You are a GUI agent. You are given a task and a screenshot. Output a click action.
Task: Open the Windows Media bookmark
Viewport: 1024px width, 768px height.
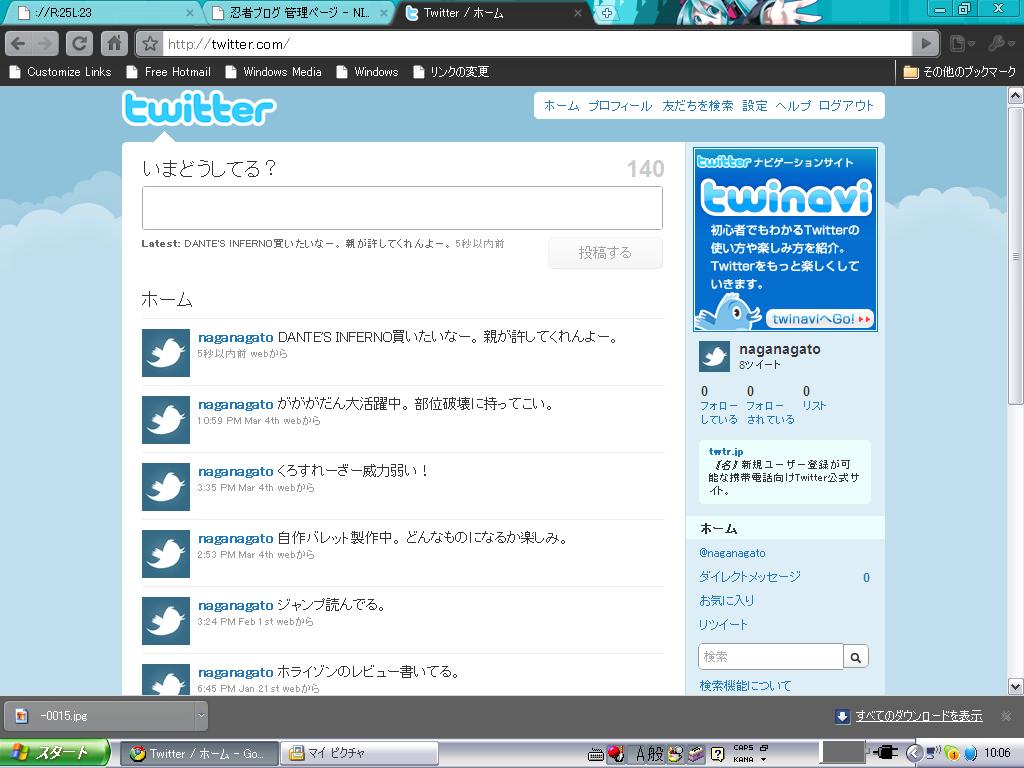click(x=273, y=72)
